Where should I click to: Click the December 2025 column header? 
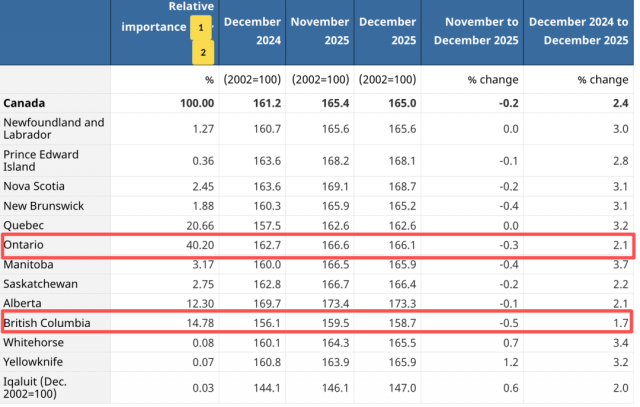(387, 32)
